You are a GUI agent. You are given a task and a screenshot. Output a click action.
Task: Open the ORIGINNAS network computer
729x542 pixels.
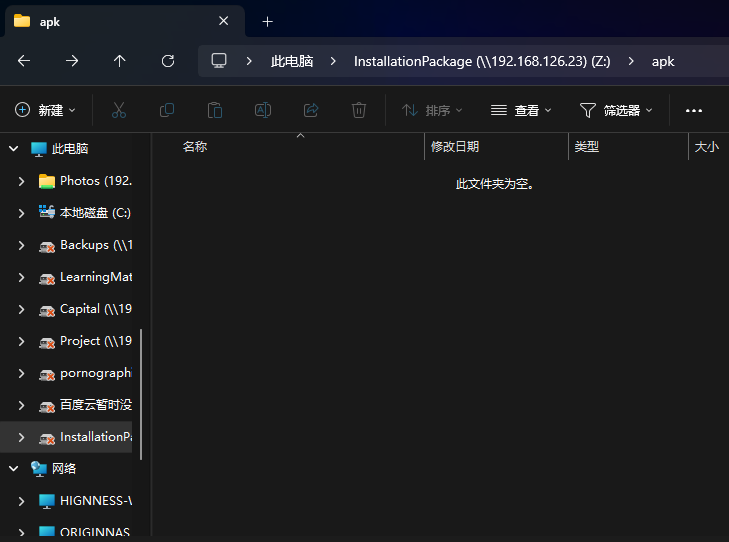click(95, 532)
